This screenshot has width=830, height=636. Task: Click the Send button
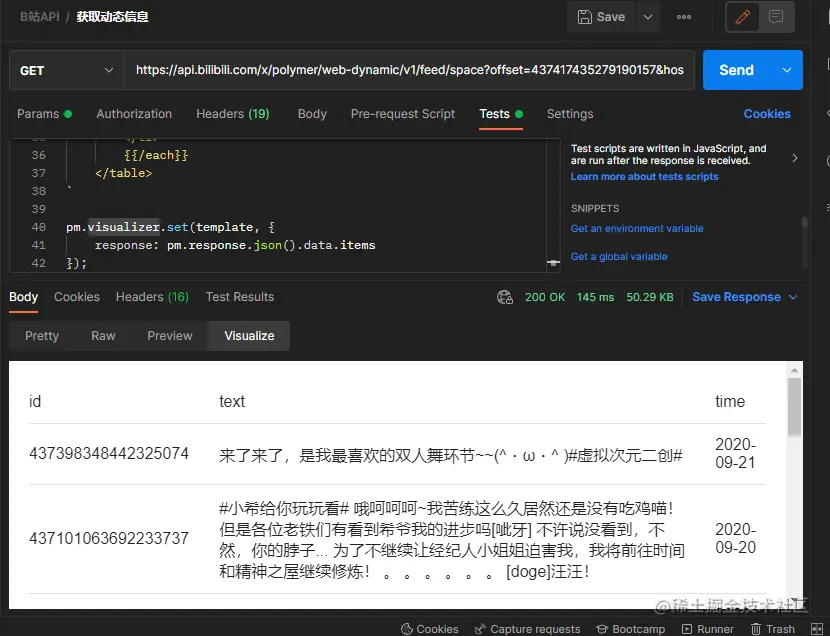coord(736,70)
